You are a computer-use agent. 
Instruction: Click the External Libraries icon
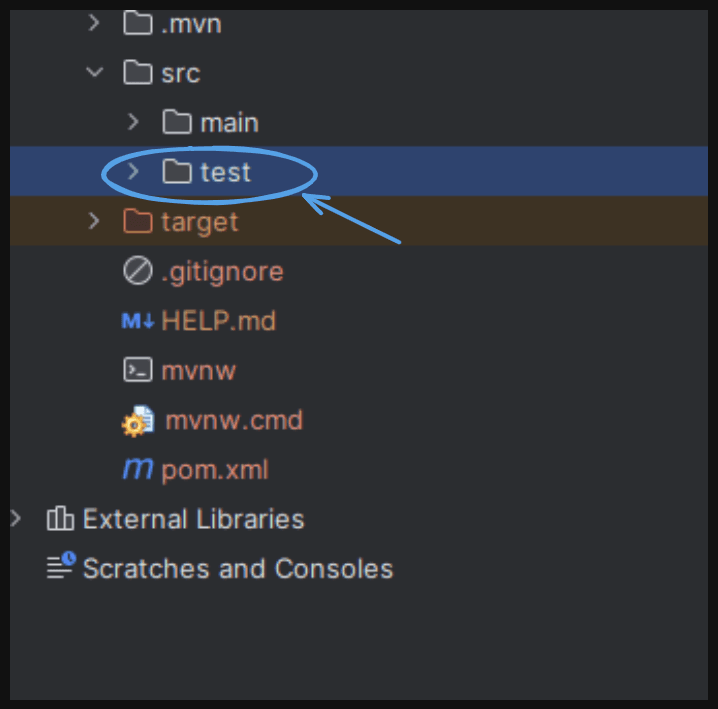60,518
